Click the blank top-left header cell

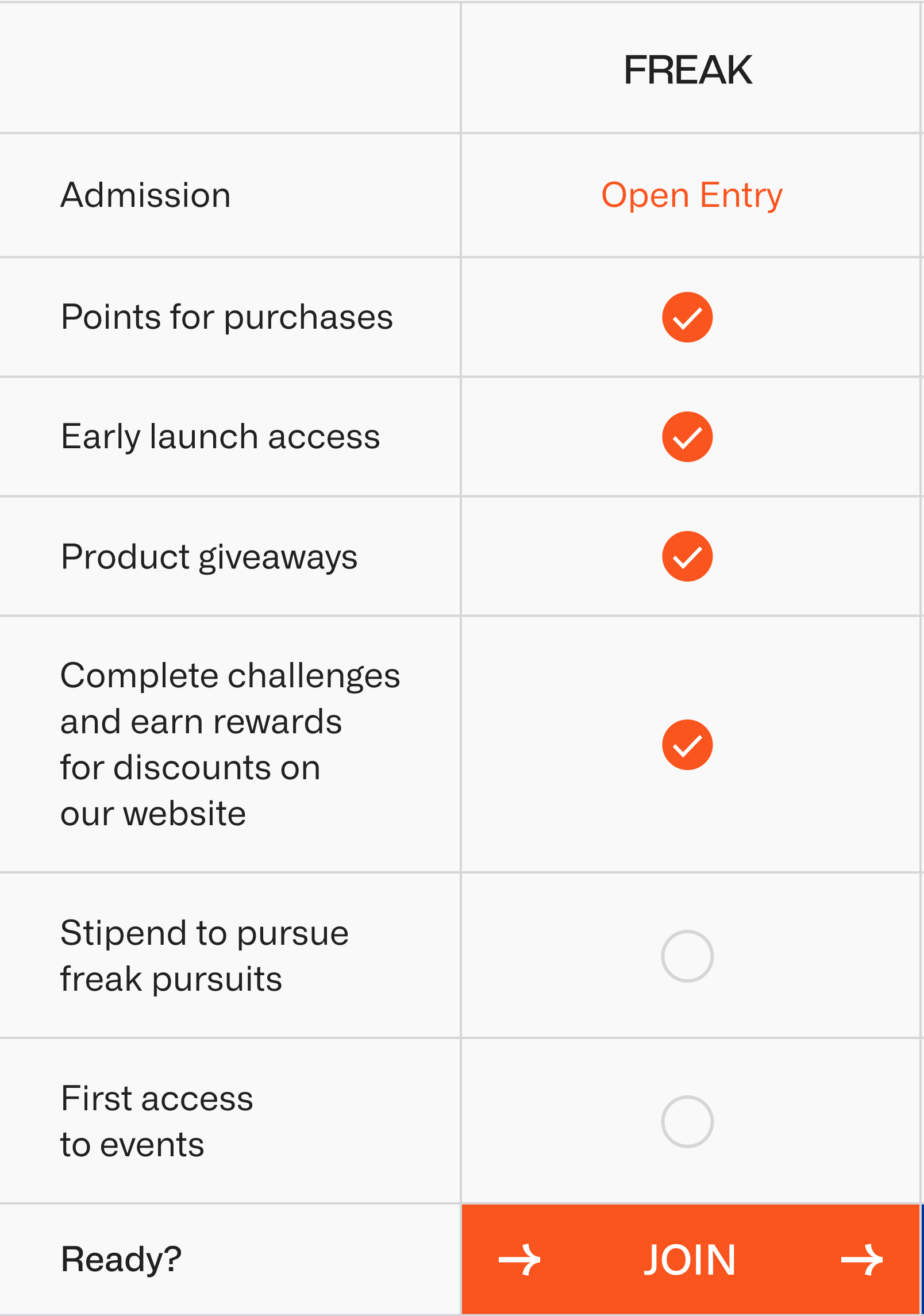pyautogui.click(x=230, y=68)
